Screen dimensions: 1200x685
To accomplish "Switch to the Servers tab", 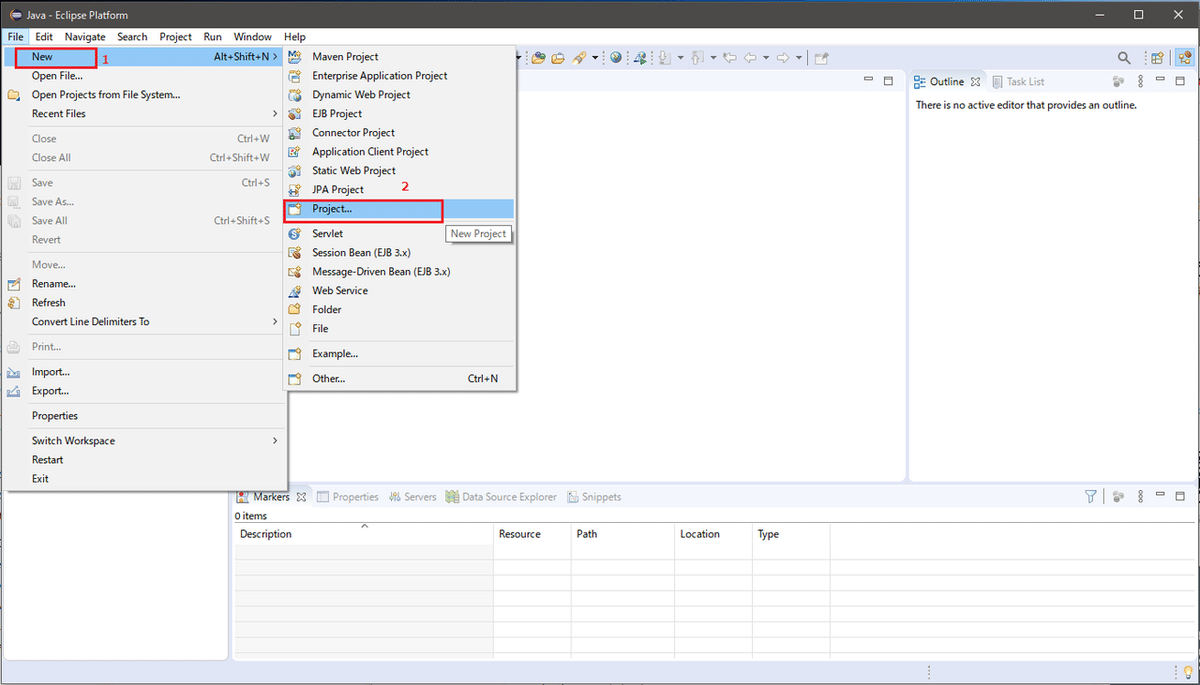I will click(412, 496).
